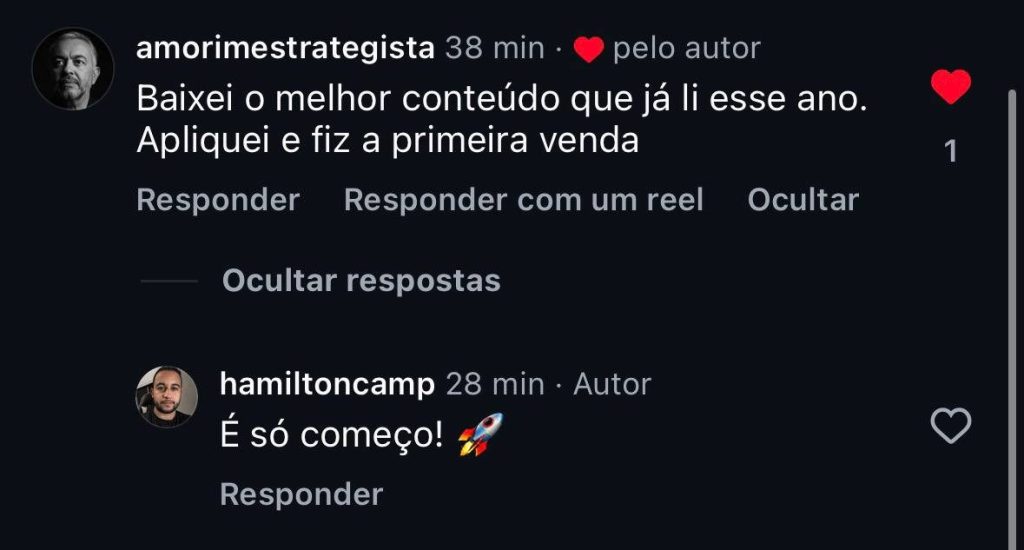Reply to hamiltoncamp's comment

(302, 494)
